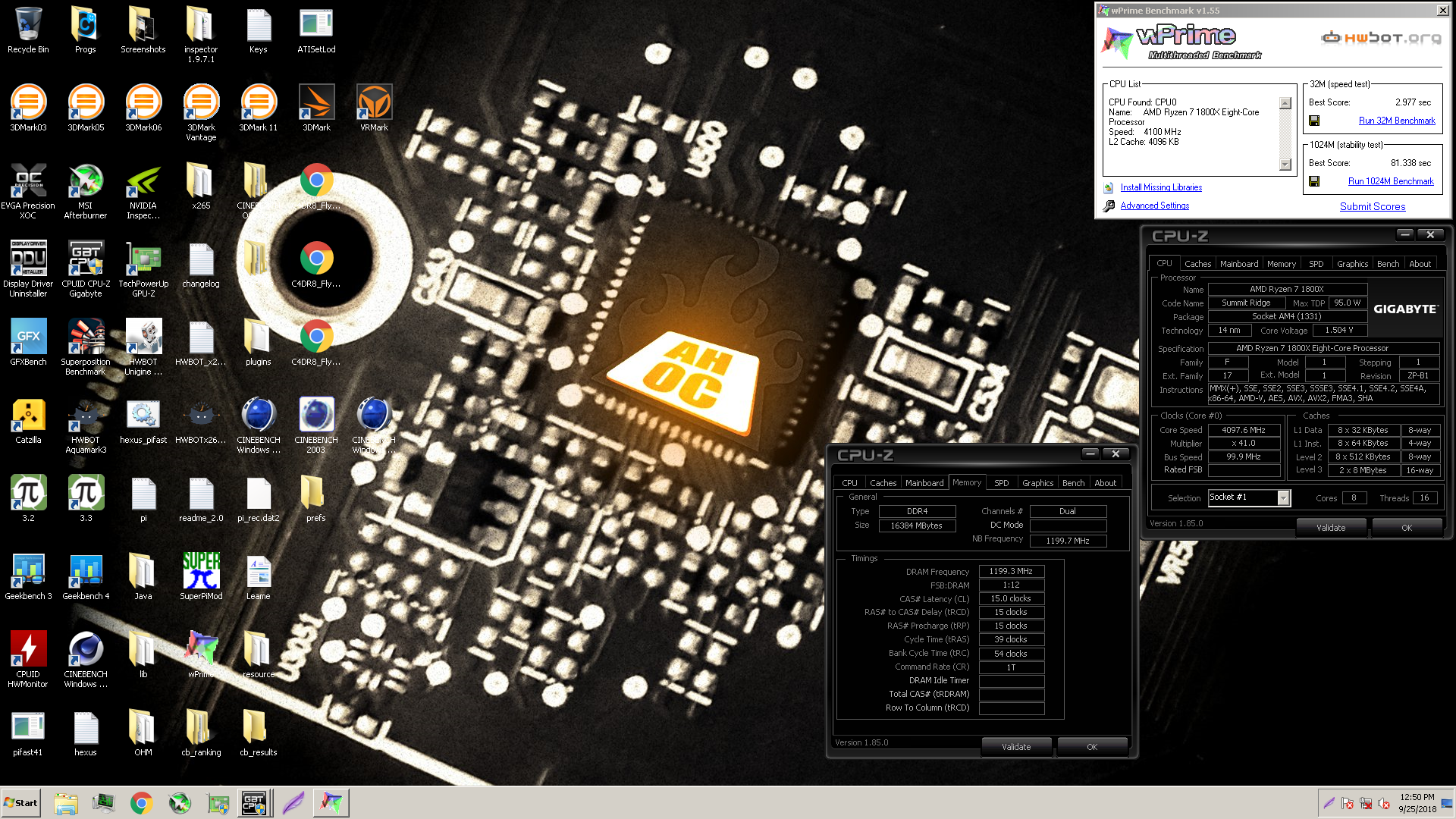Launch CPUID HWMonitor icon

[28, 660]
